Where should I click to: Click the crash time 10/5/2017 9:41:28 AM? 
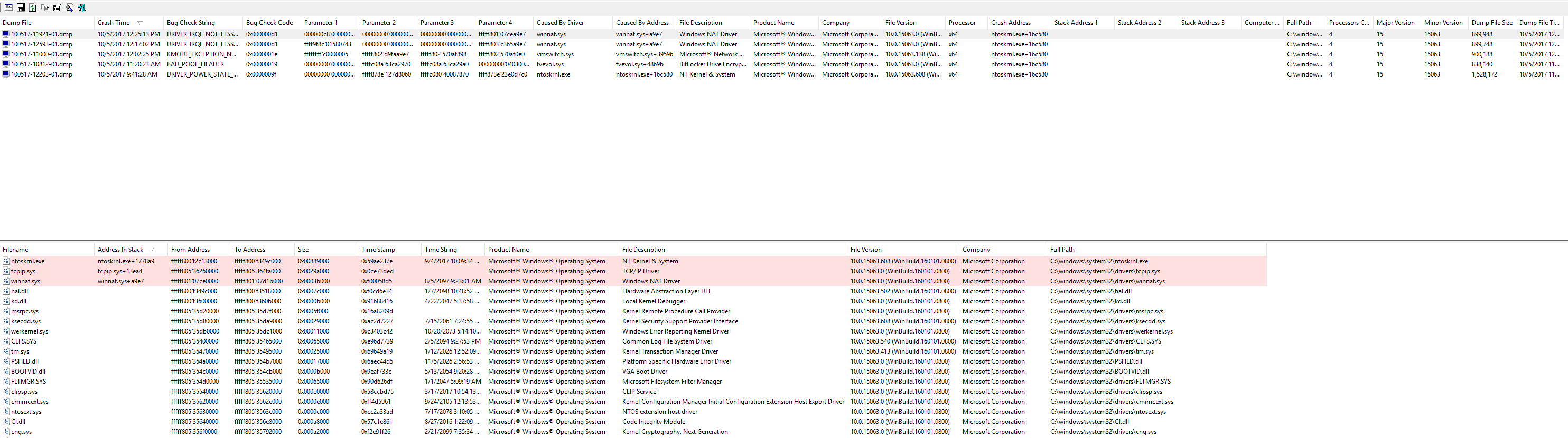click(127, 75)
